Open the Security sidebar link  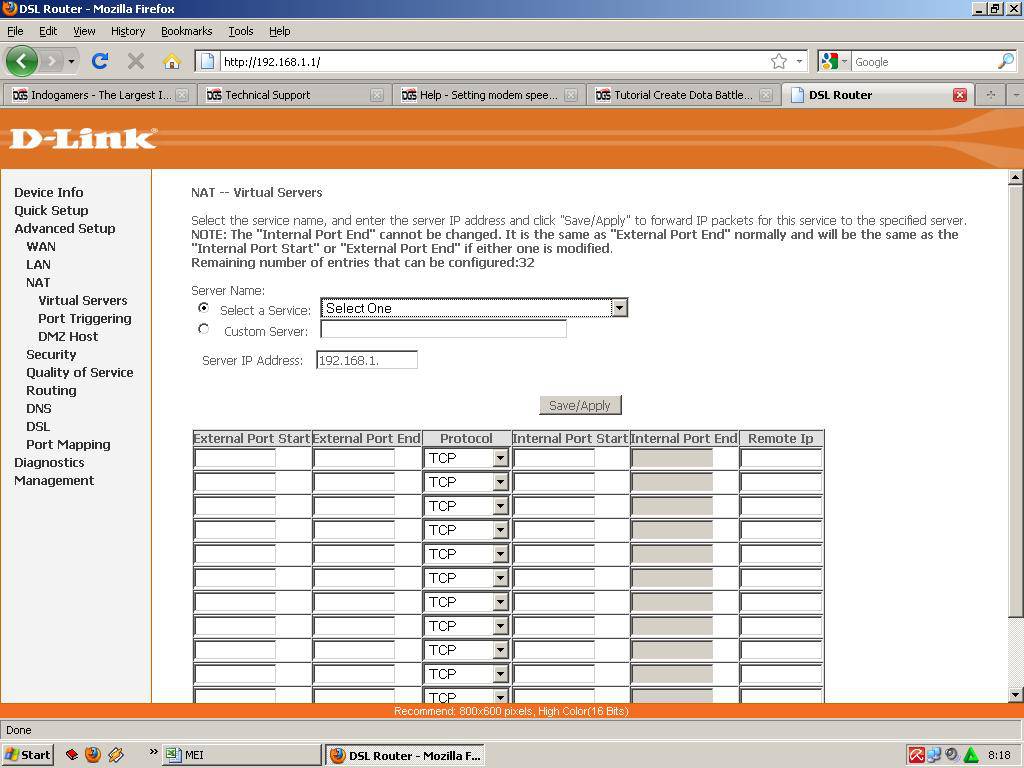pyautogui.click(x=51, y=354)
